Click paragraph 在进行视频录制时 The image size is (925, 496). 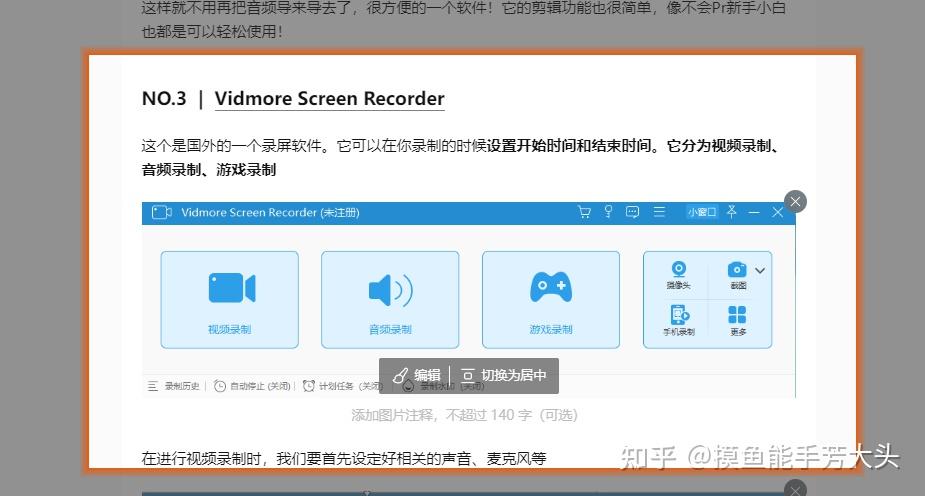[344, 458]
